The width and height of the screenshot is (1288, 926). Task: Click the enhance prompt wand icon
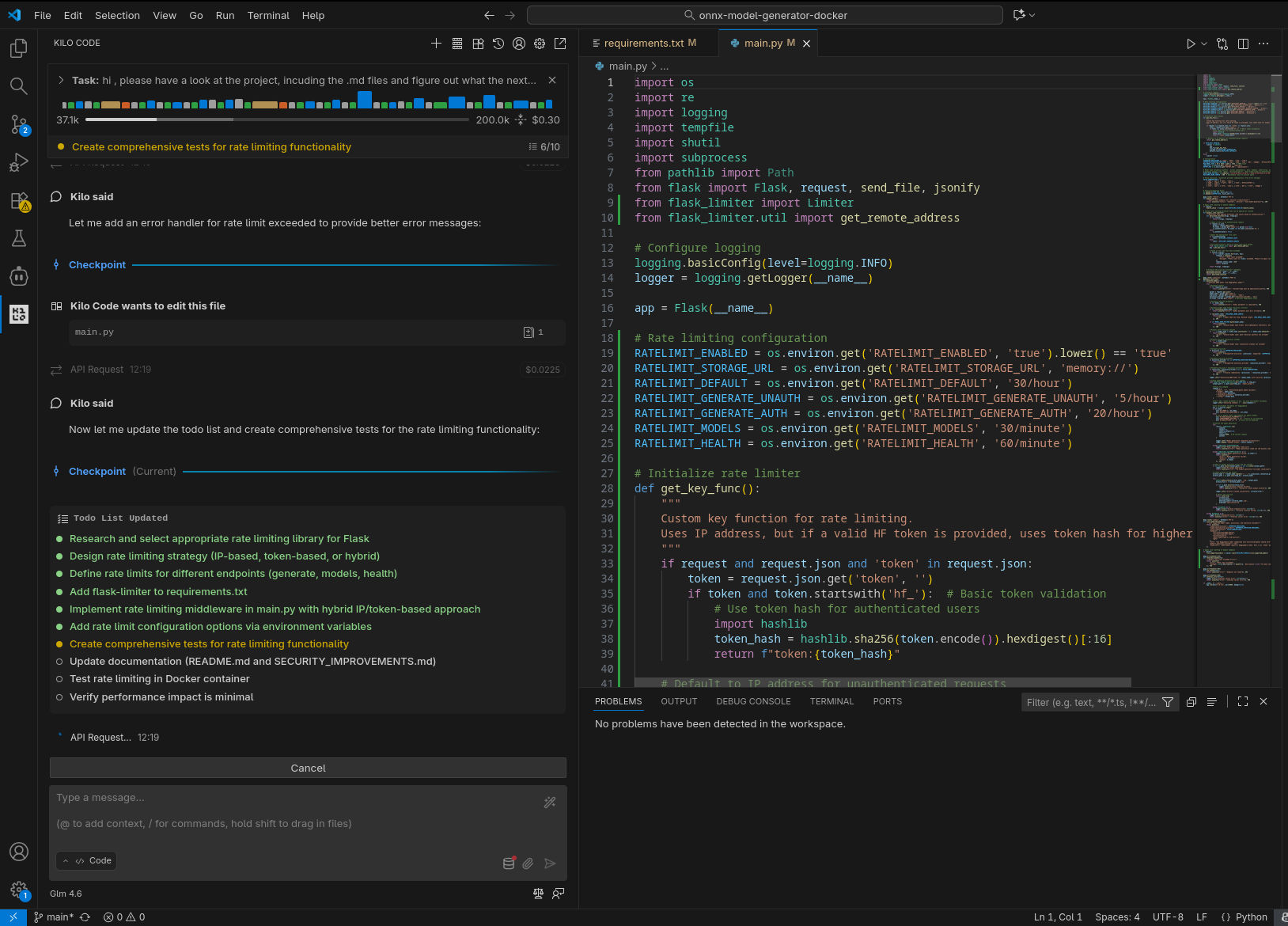tap(550, 803)
